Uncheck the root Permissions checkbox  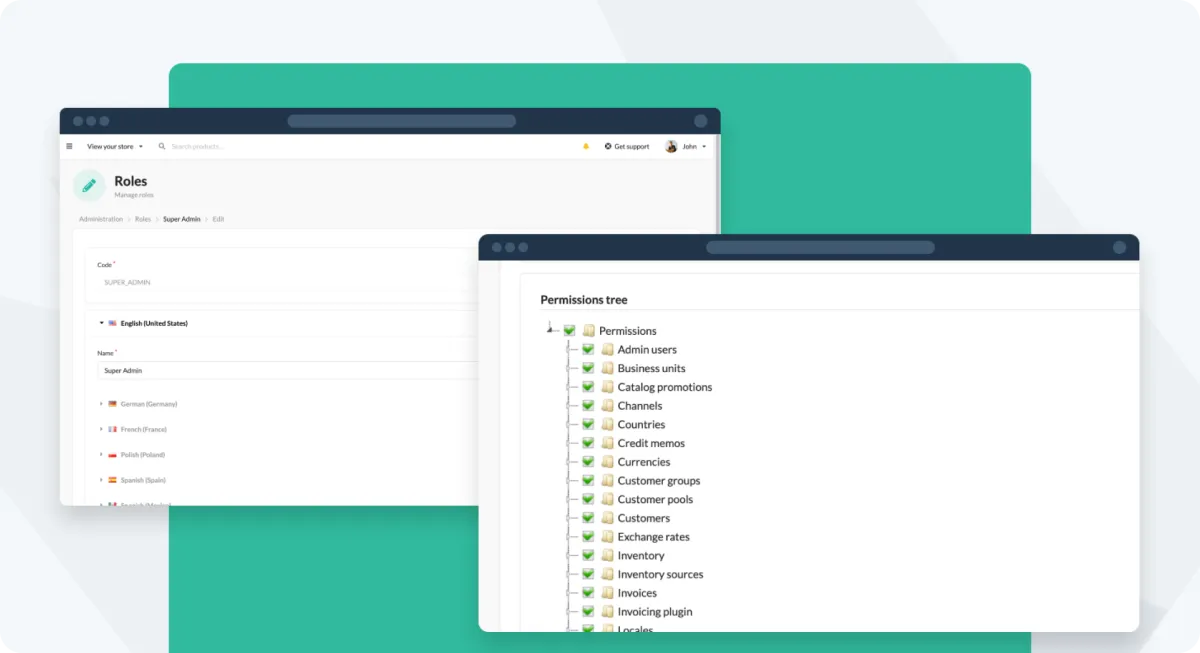pos(569,331)
